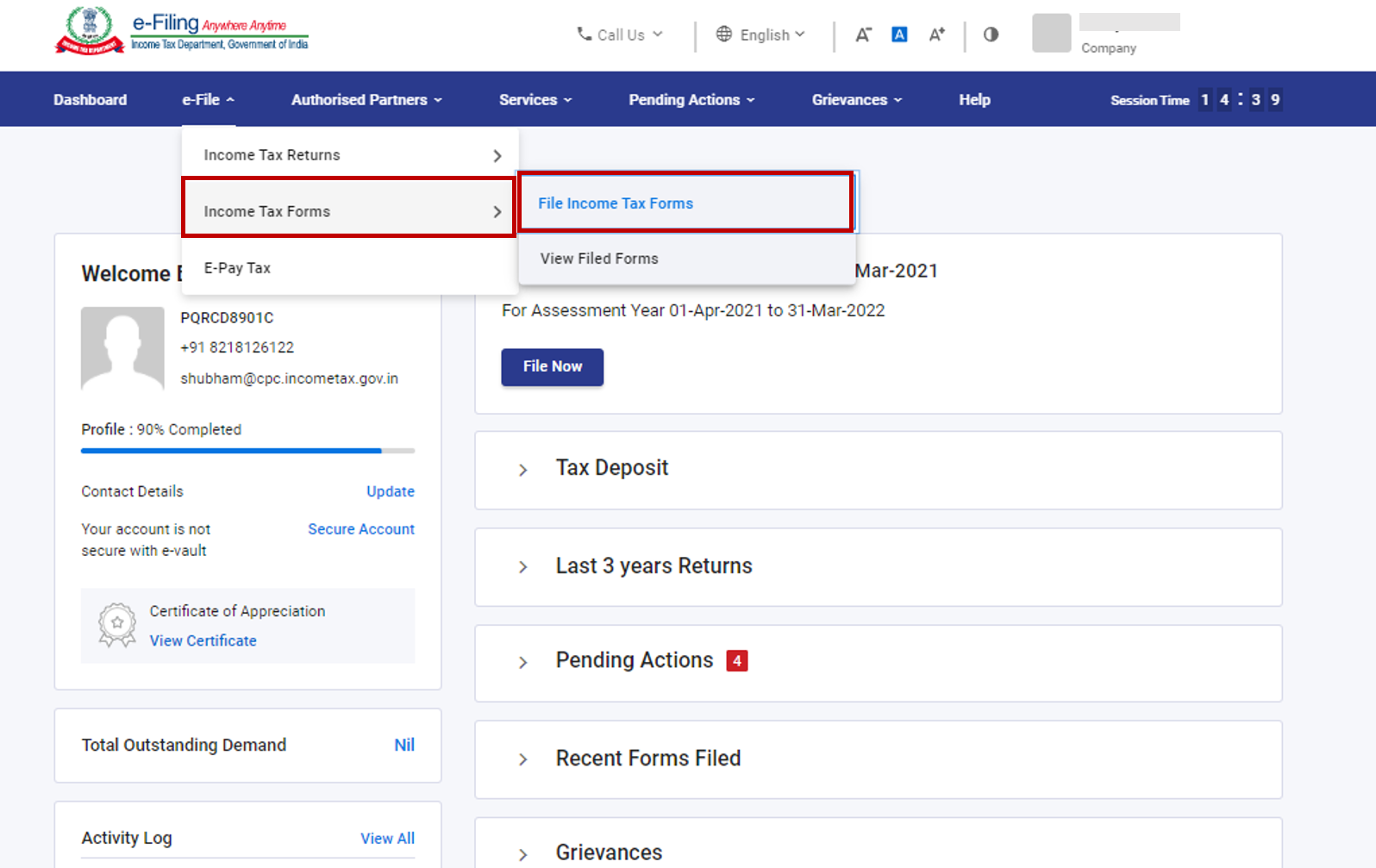The height and width of the screenshot is (868, 1376).
Task: Open the Income Tax Returns submenu
Action: pos(348,155)
